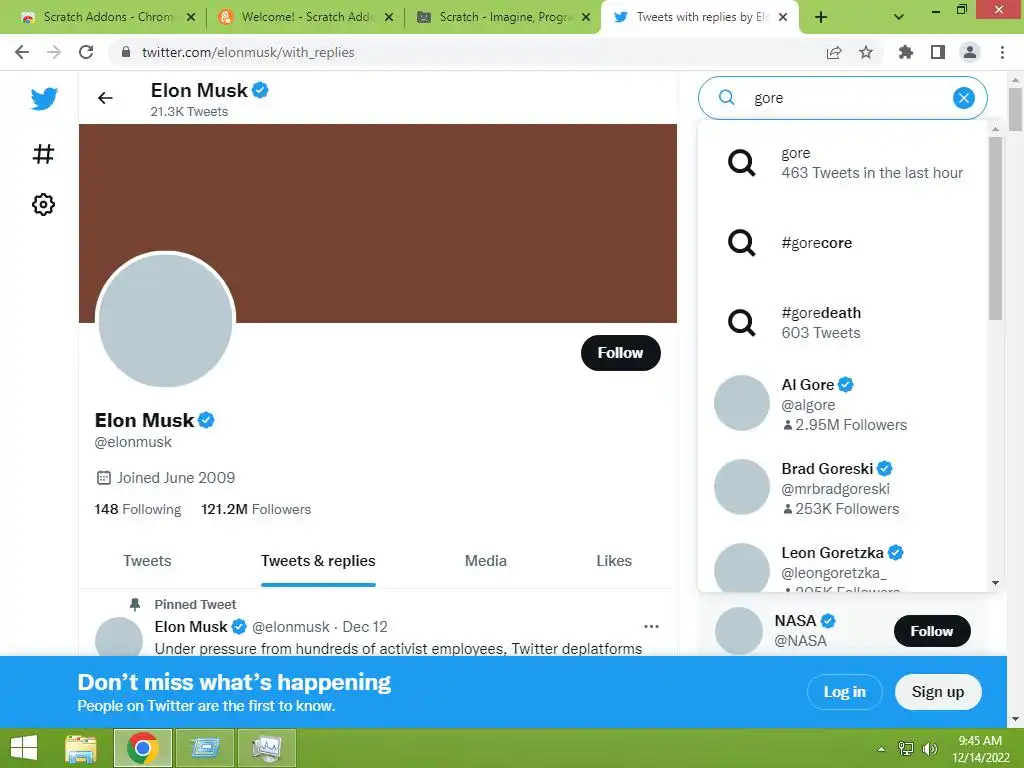The height and width of the screenshot is (768, 1024).
Task: Open Windows Start button on taskbar
Action: click(x=23, y=748)
